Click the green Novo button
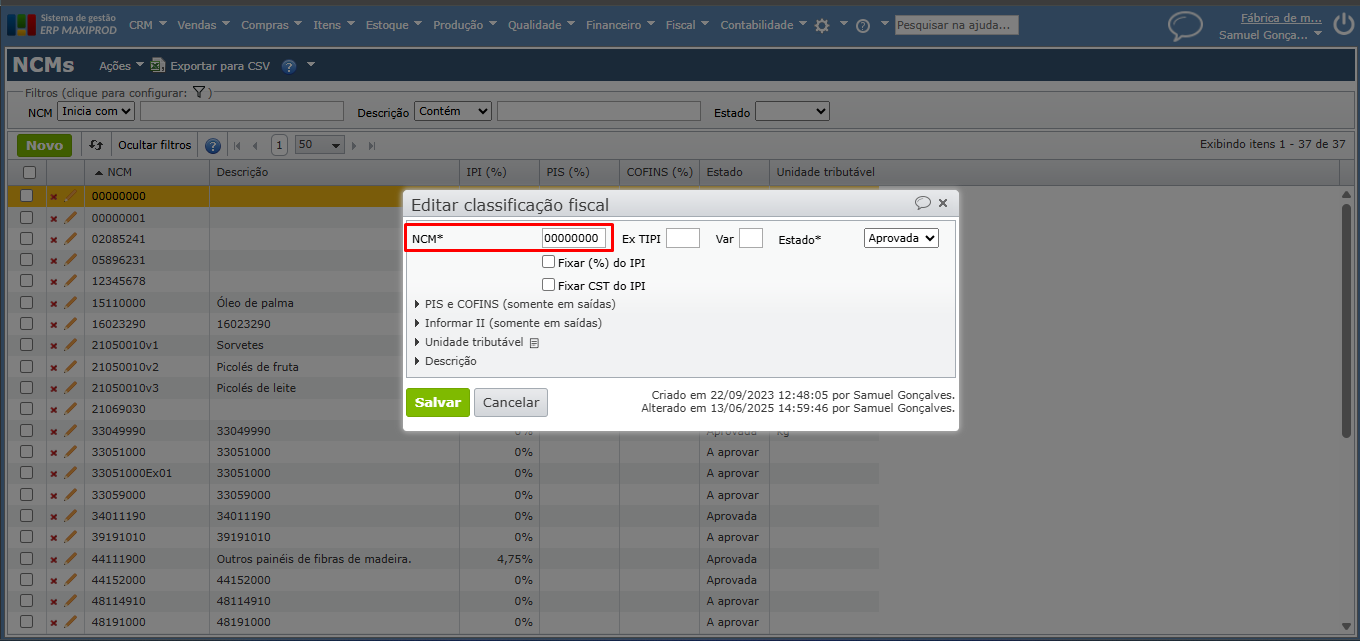Image resolution: width=1360 pixels, height=641 pixels. click(44, 145)
